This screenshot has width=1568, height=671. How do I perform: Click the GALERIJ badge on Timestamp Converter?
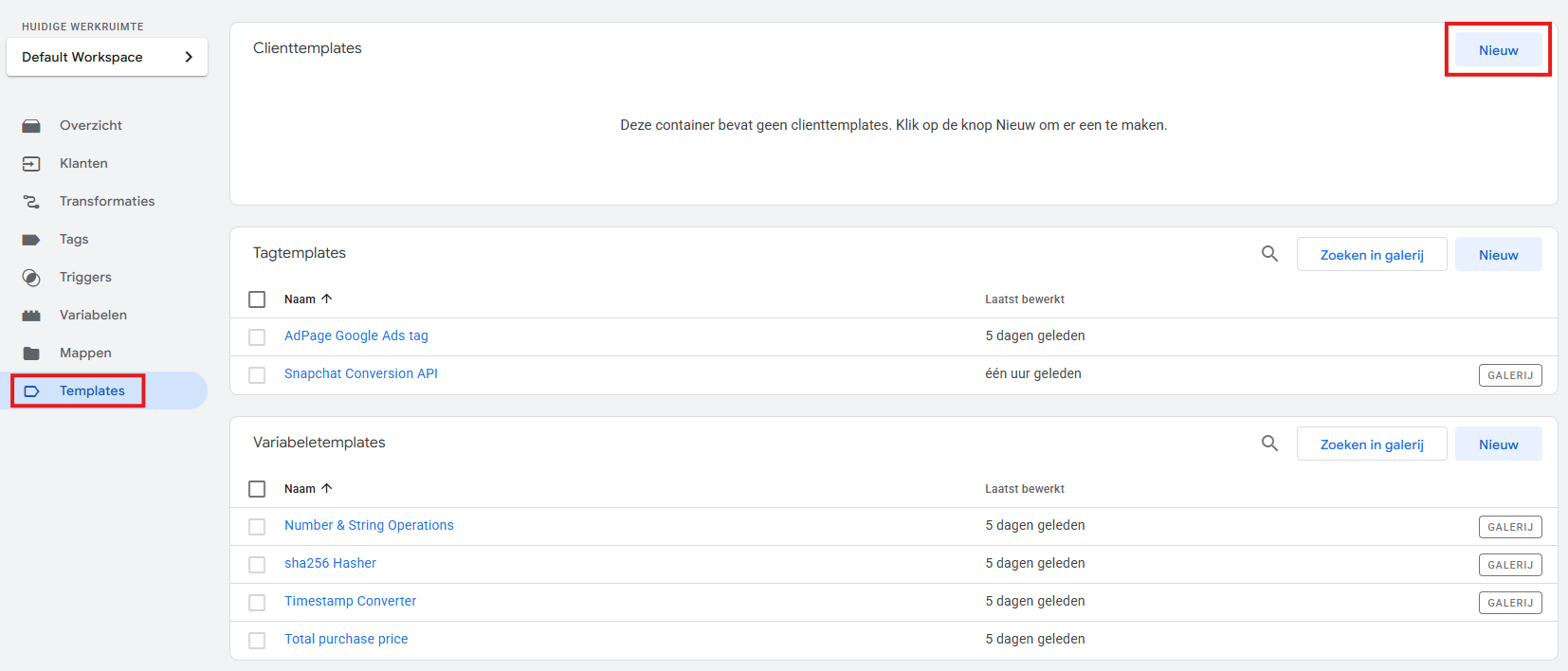(1510, 603)
